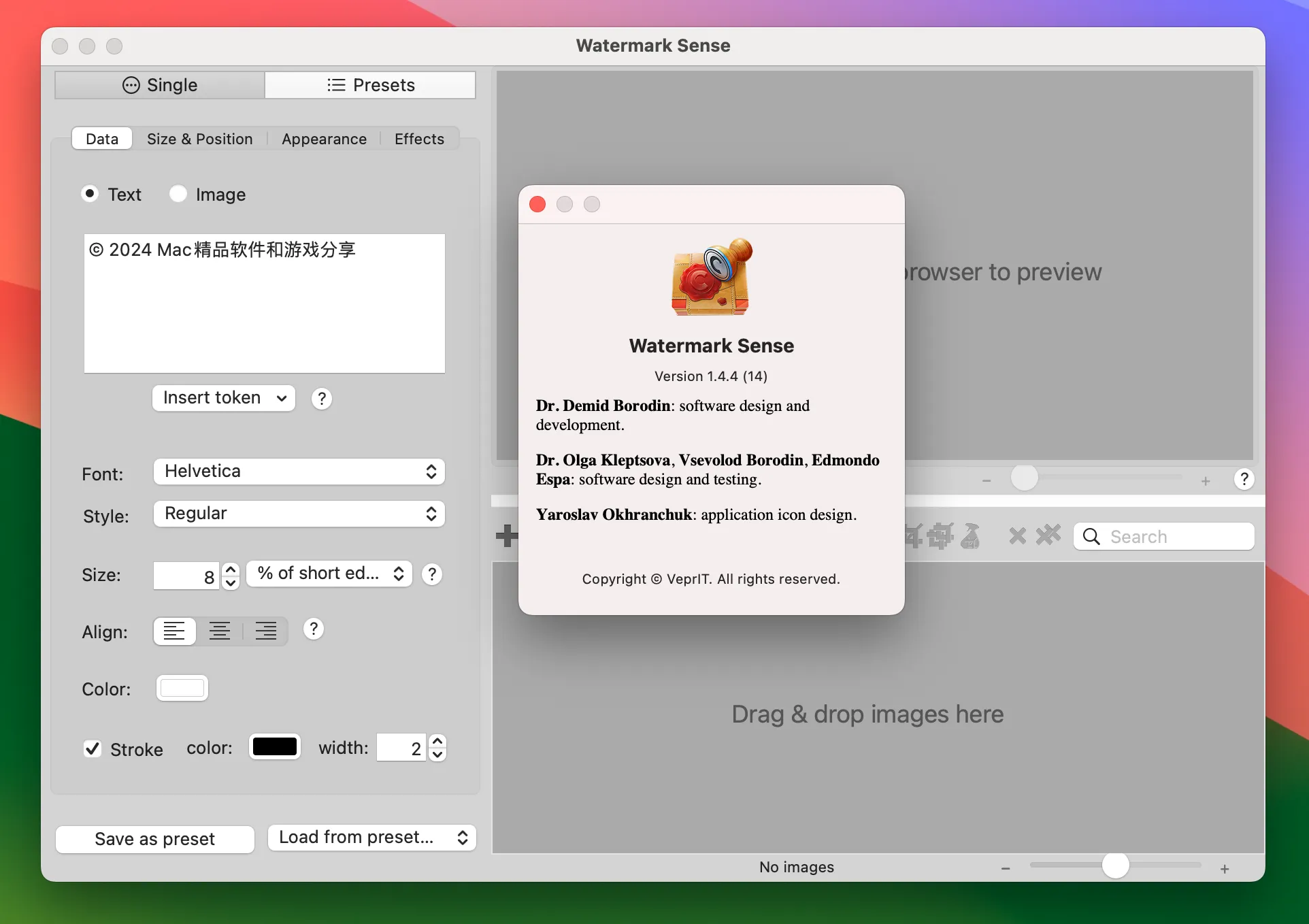Screen dimensions: 1309x924
Task: Toggle the Stroke checkbox
Action: (93, 749)
